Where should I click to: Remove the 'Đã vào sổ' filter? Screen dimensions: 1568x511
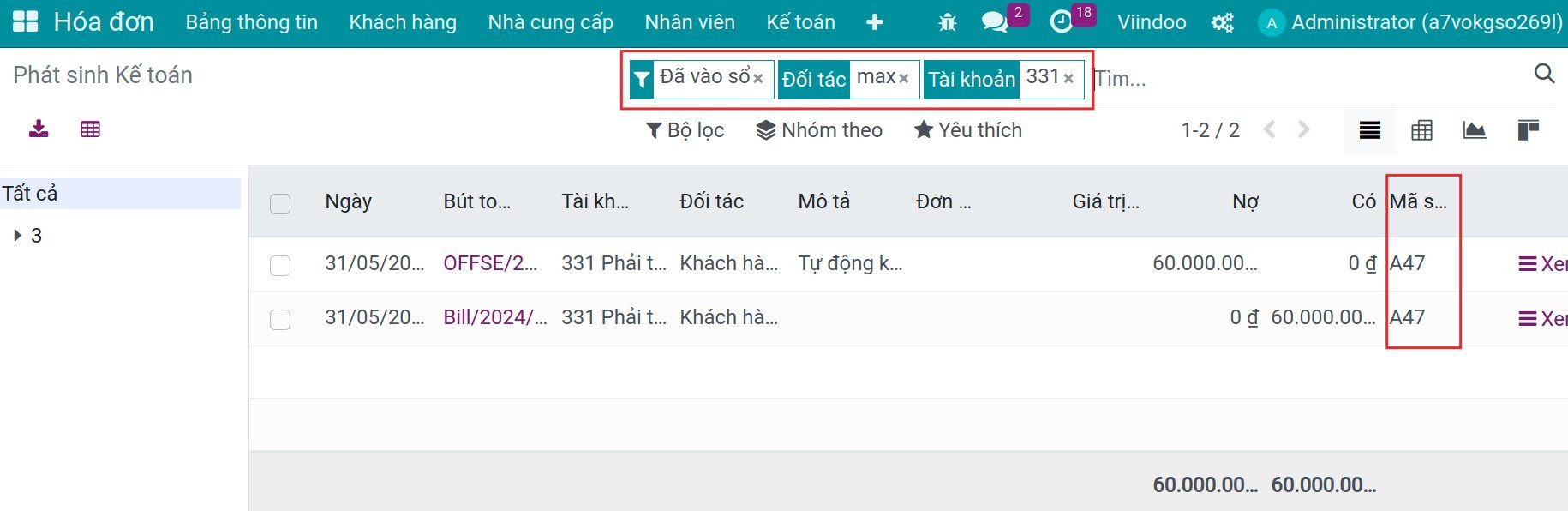coord(758,78)
